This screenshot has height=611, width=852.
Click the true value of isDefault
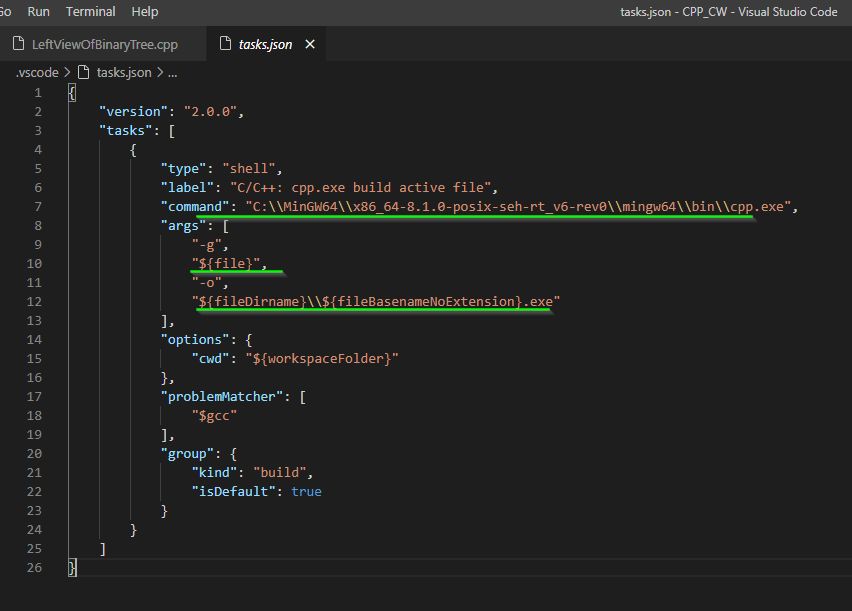(x=306, y=491)
